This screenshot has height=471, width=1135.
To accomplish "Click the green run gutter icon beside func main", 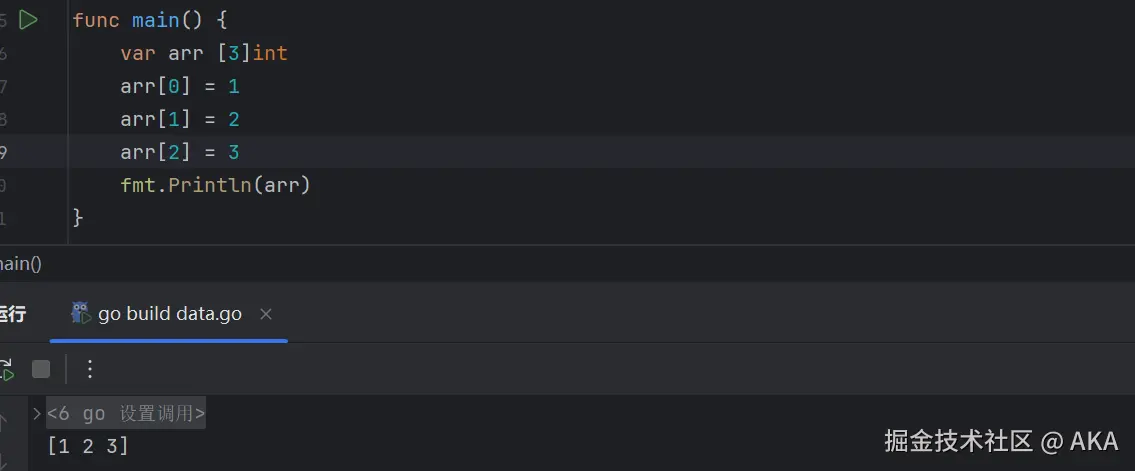I will coord(28,20).
